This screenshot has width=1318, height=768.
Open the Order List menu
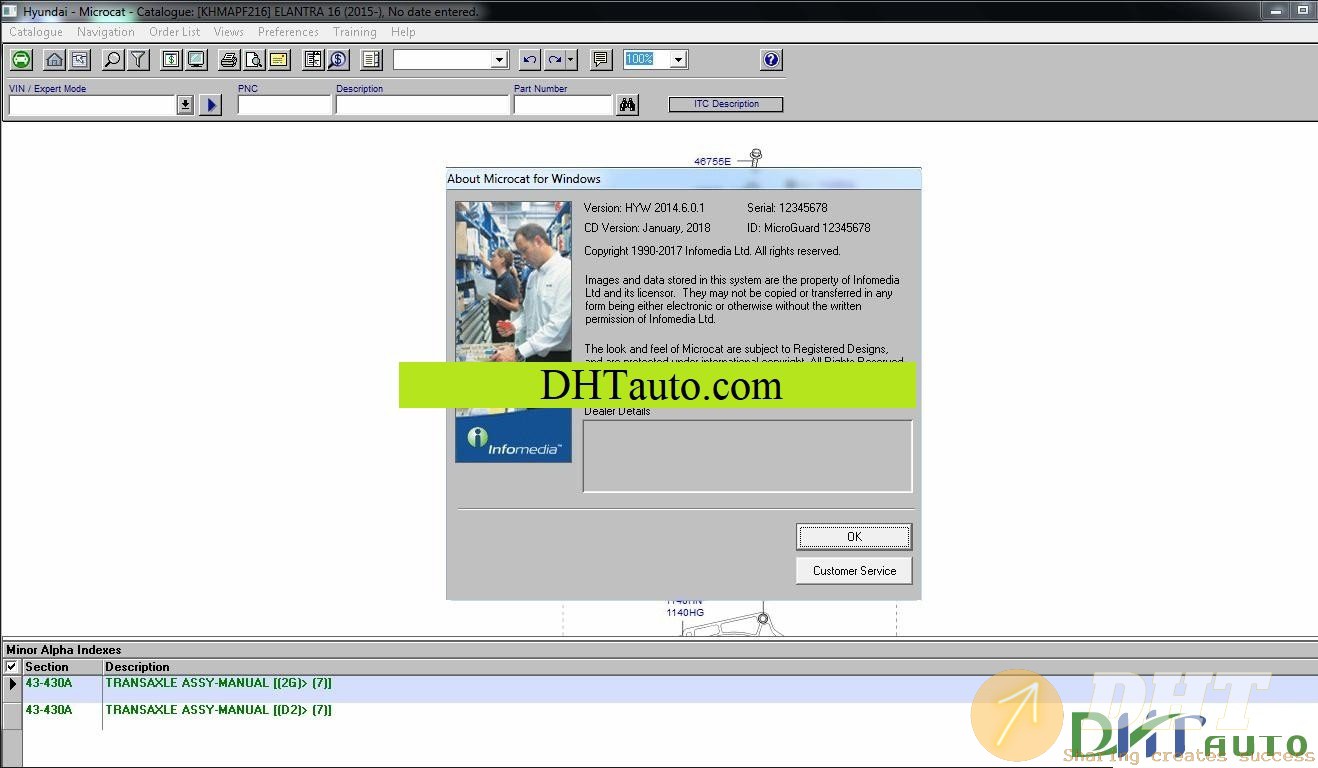point(175,32)
